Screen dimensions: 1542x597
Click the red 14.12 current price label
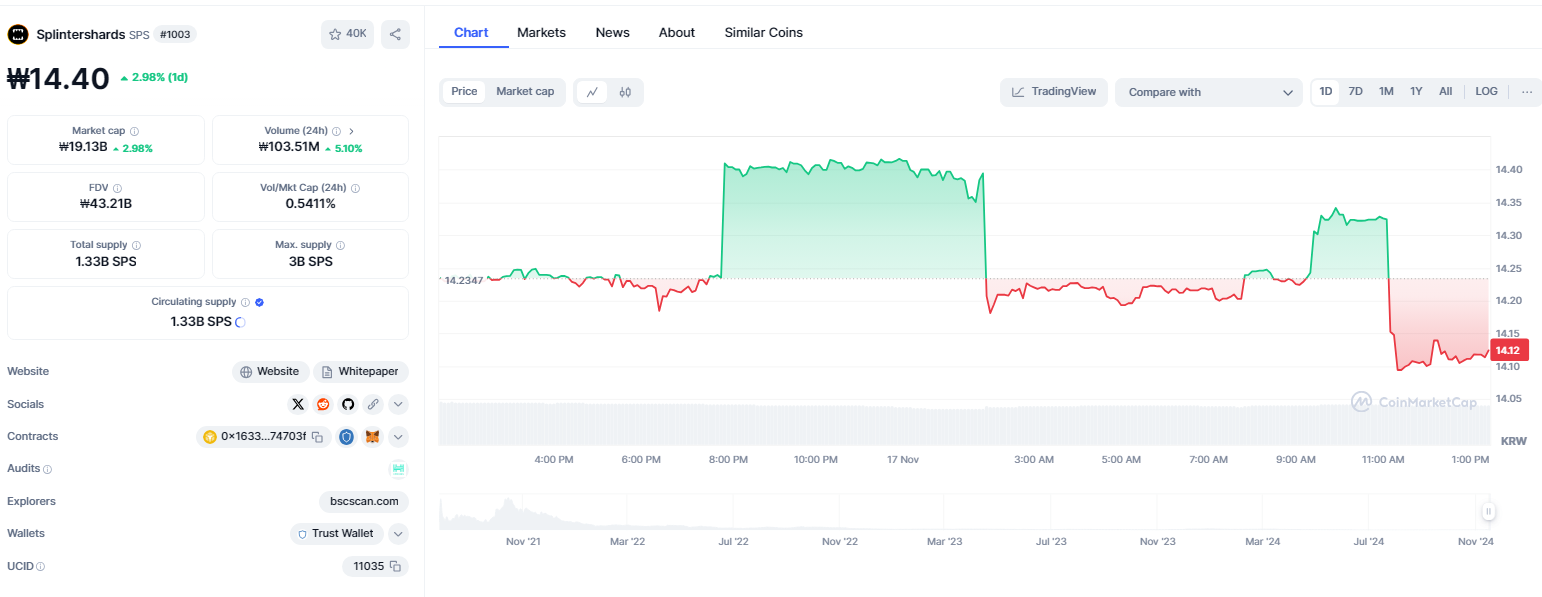pyautogui.click(x=1508, y=350)
